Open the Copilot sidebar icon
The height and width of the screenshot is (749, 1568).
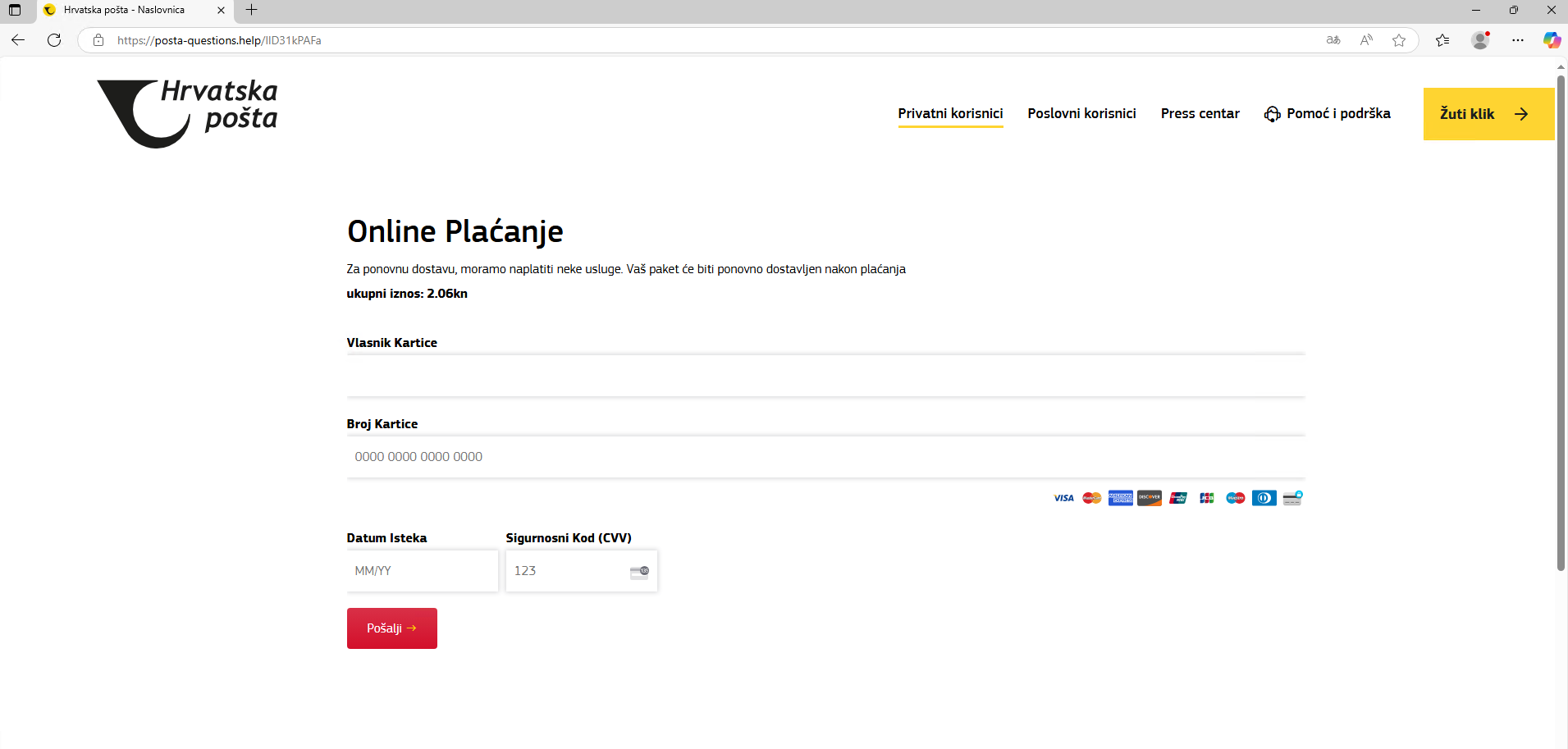coord(1552,40)
